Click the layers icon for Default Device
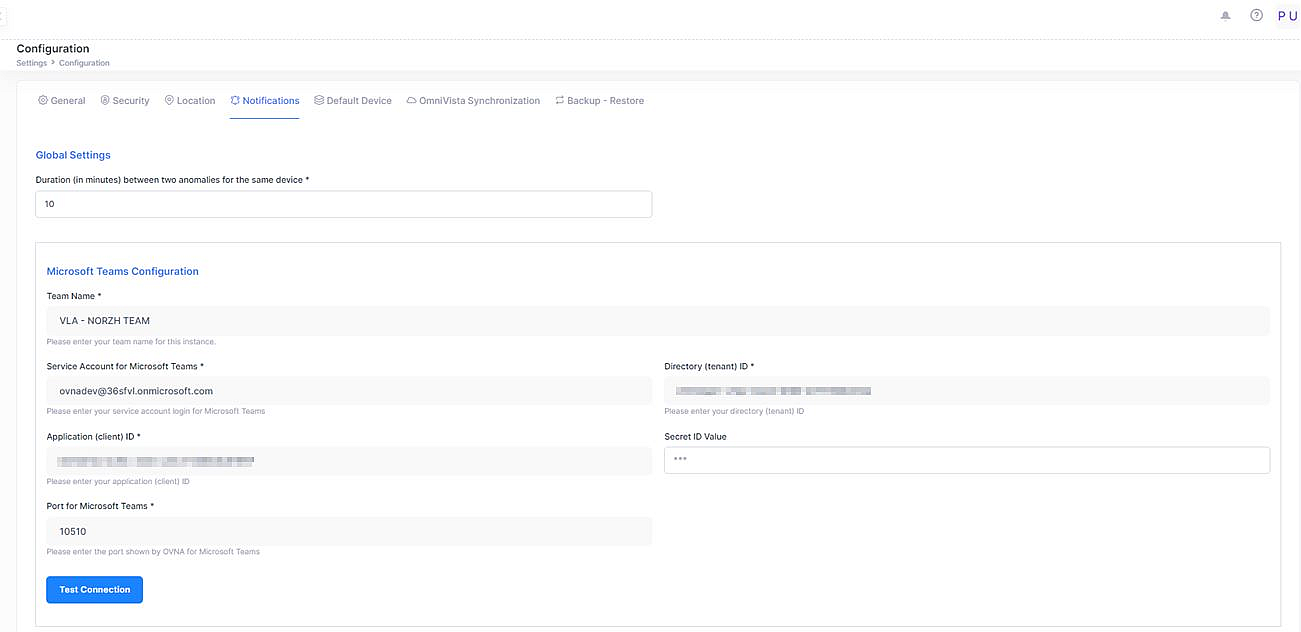This screenshot has height=632, width=1301. 319,100
